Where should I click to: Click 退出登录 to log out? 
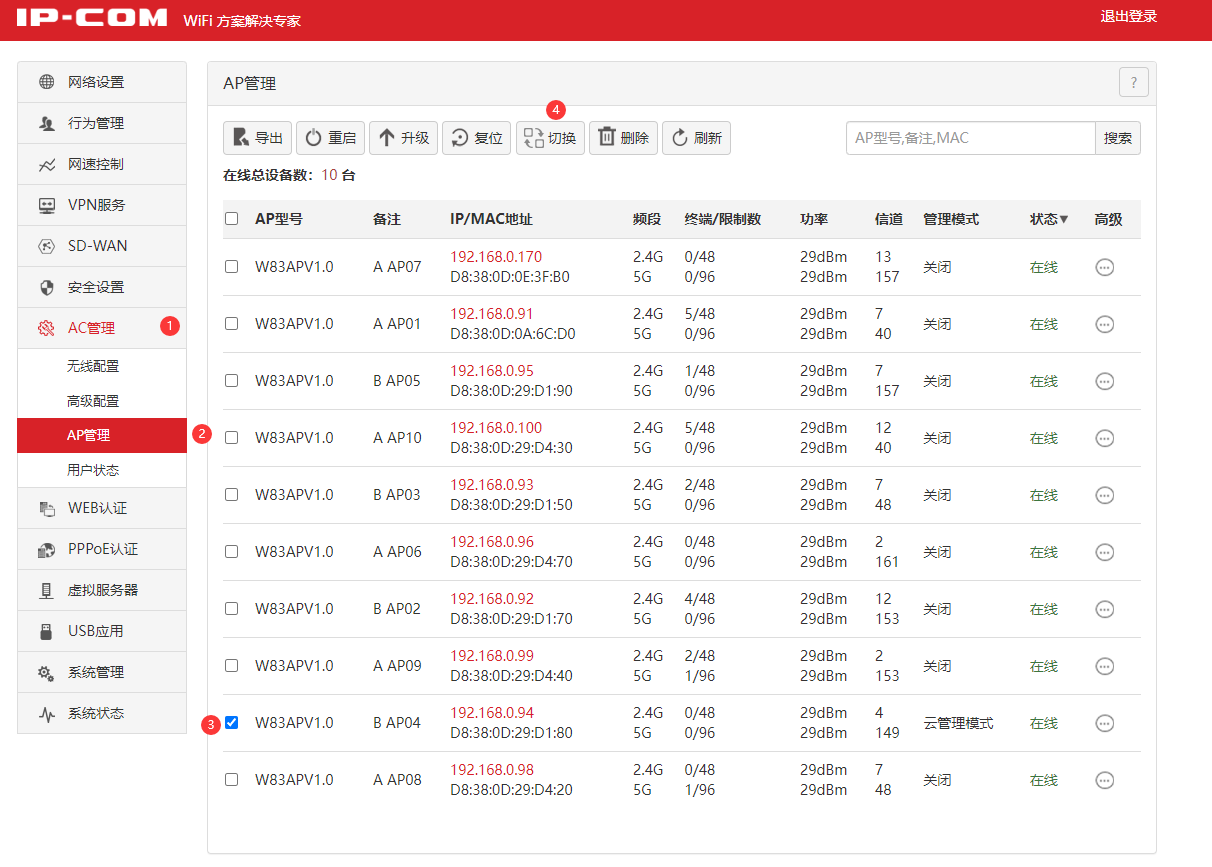[x=1129, y=16]
